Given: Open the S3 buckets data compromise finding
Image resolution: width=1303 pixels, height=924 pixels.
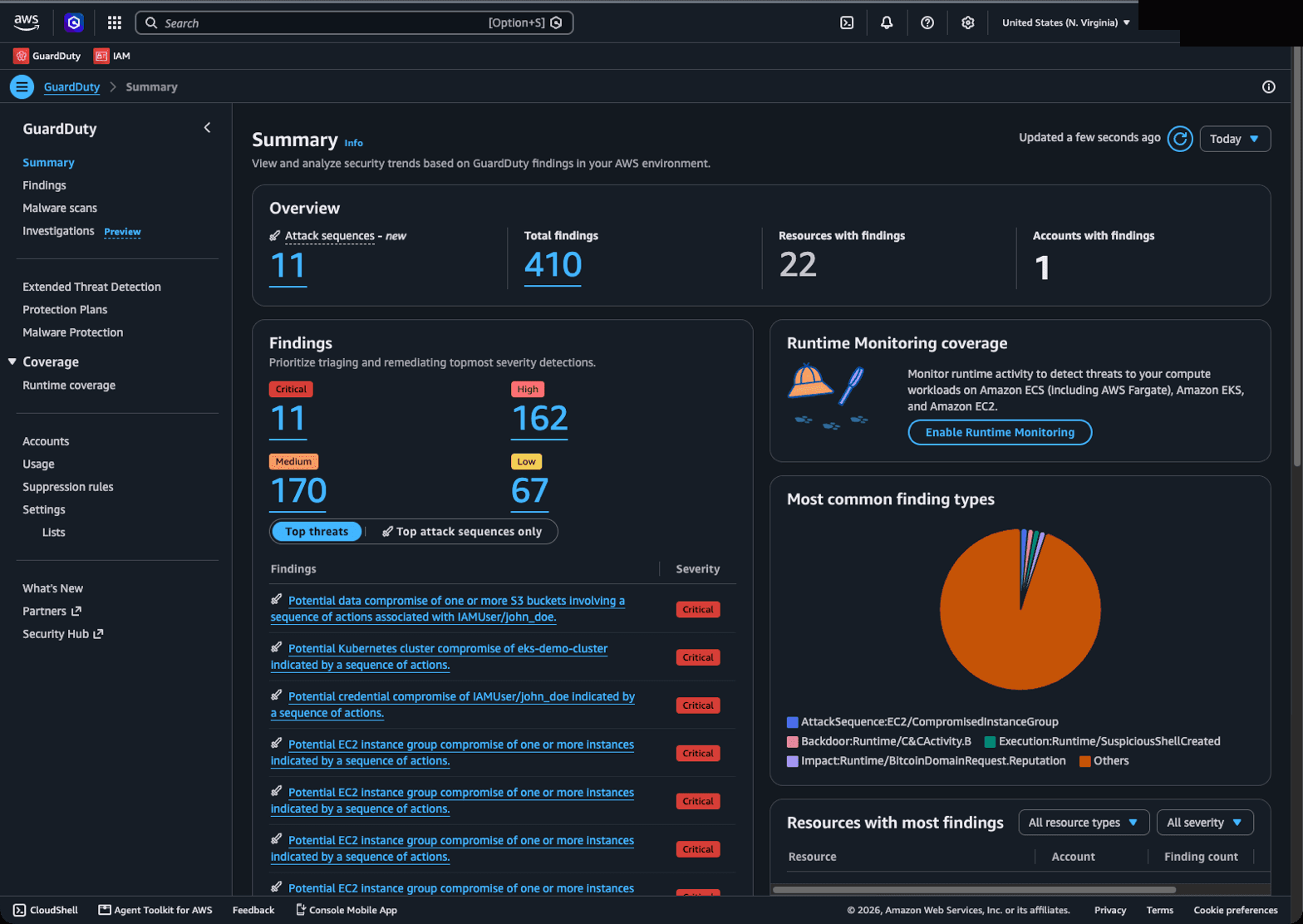Looking at the screenshot, I should pos(448,609).
